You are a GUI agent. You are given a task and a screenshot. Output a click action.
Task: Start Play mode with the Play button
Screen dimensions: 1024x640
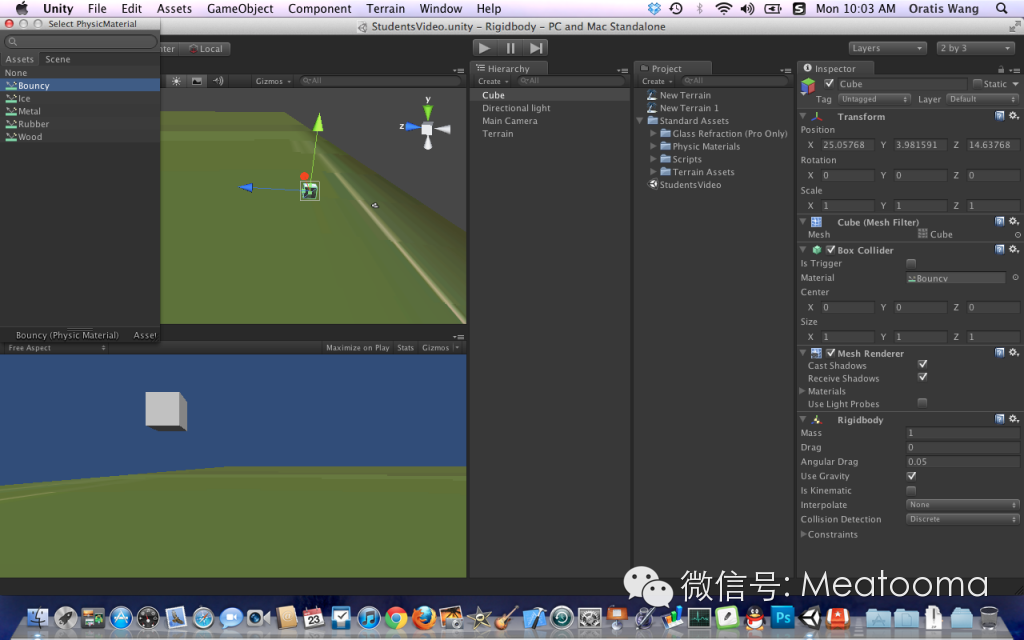pyautogui.click(x=485, y=48)
